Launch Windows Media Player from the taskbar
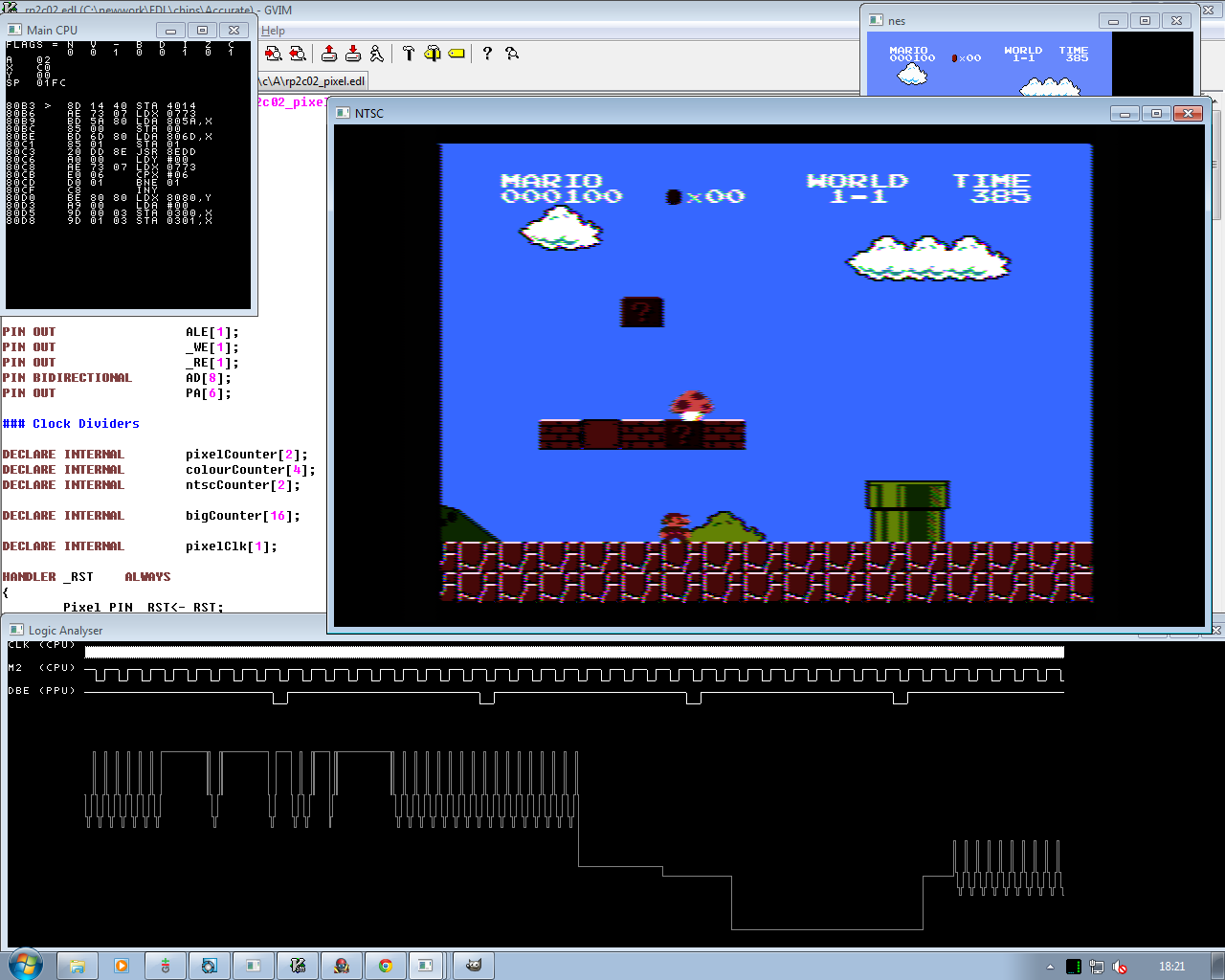The height and width of the screenshot is (980, 1225). (122, 966)
